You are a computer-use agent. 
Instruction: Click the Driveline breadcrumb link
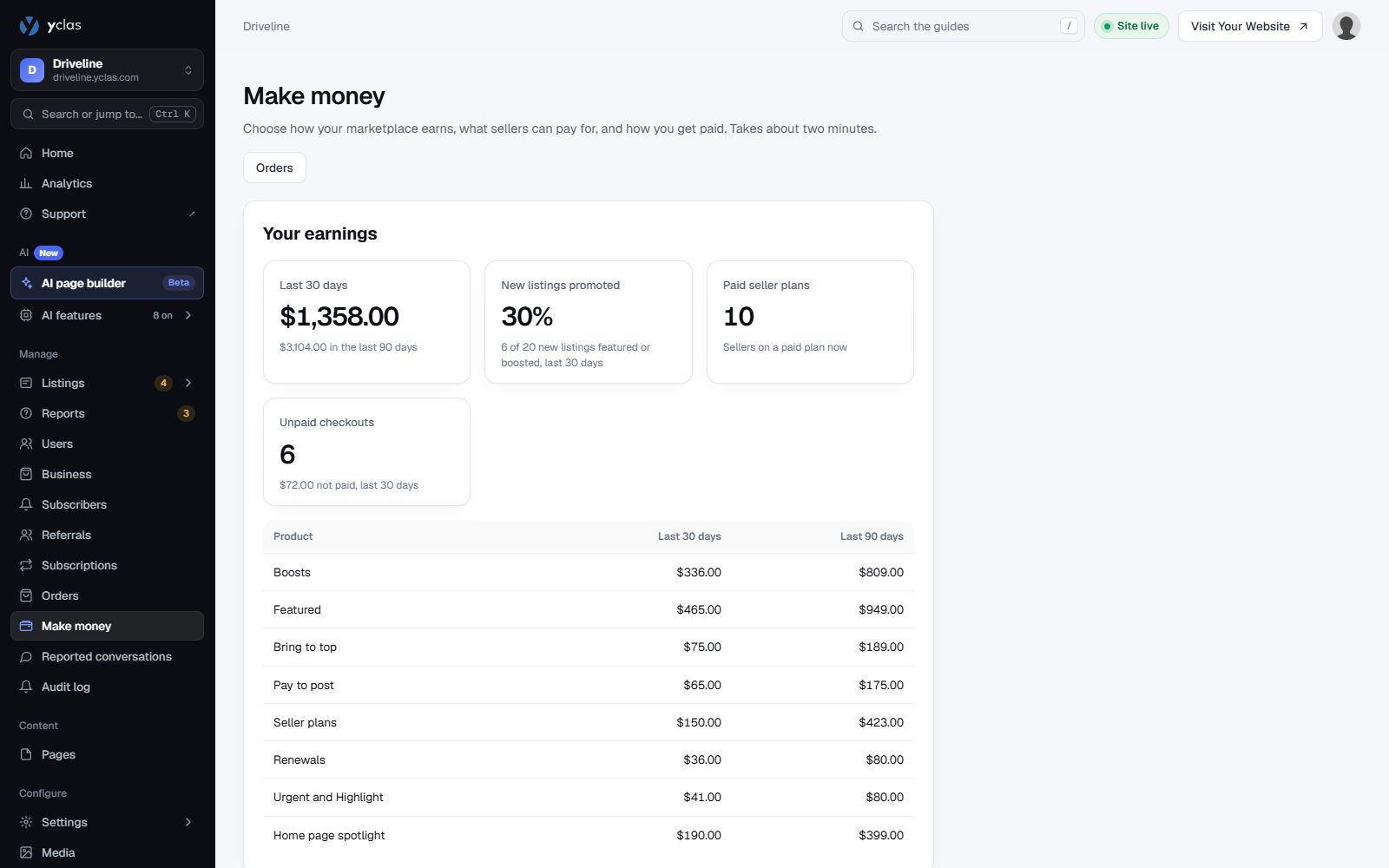pyautogui.click(x=267, y=26)
